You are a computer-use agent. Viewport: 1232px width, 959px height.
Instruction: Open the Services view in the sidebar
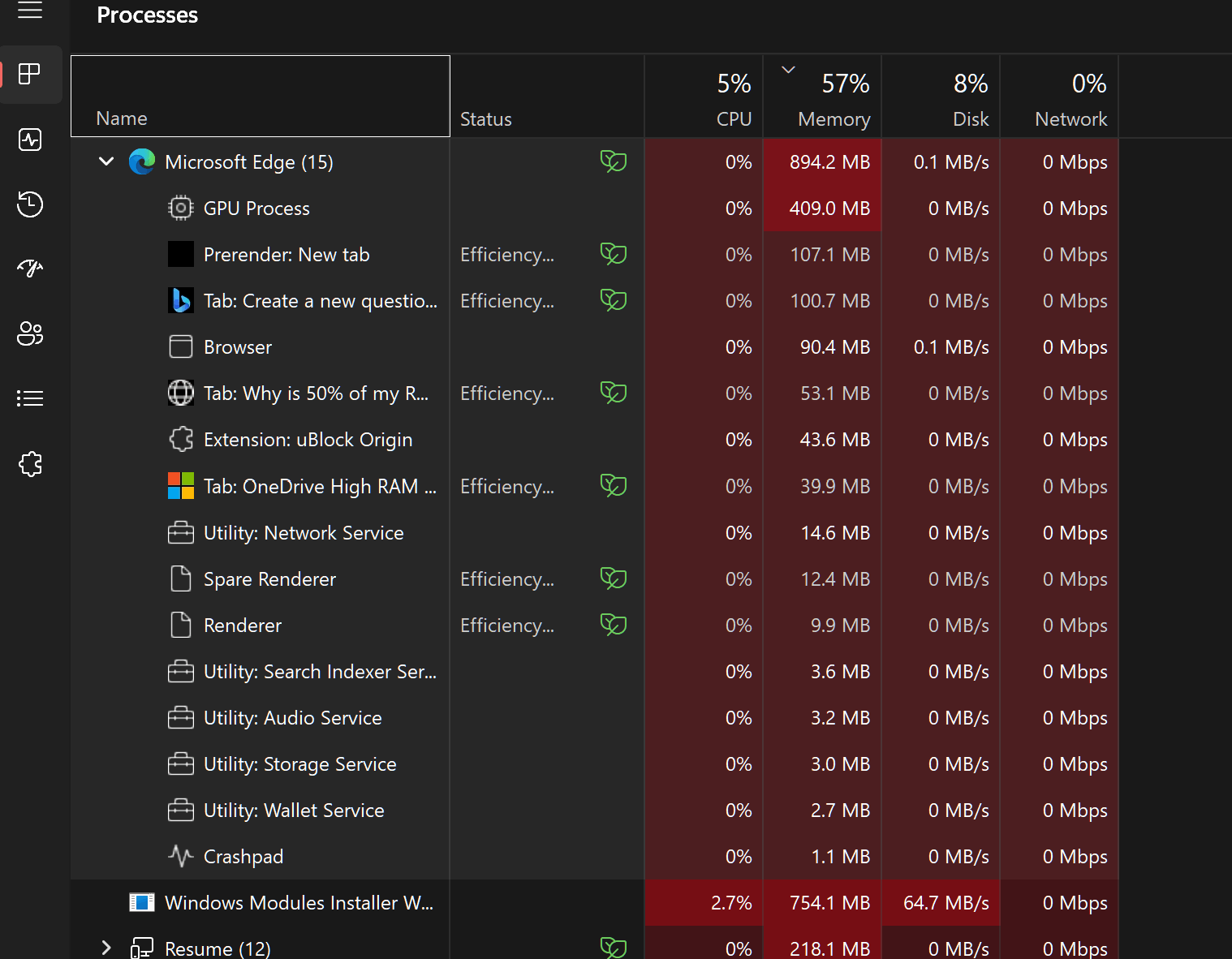click(30, 463)
